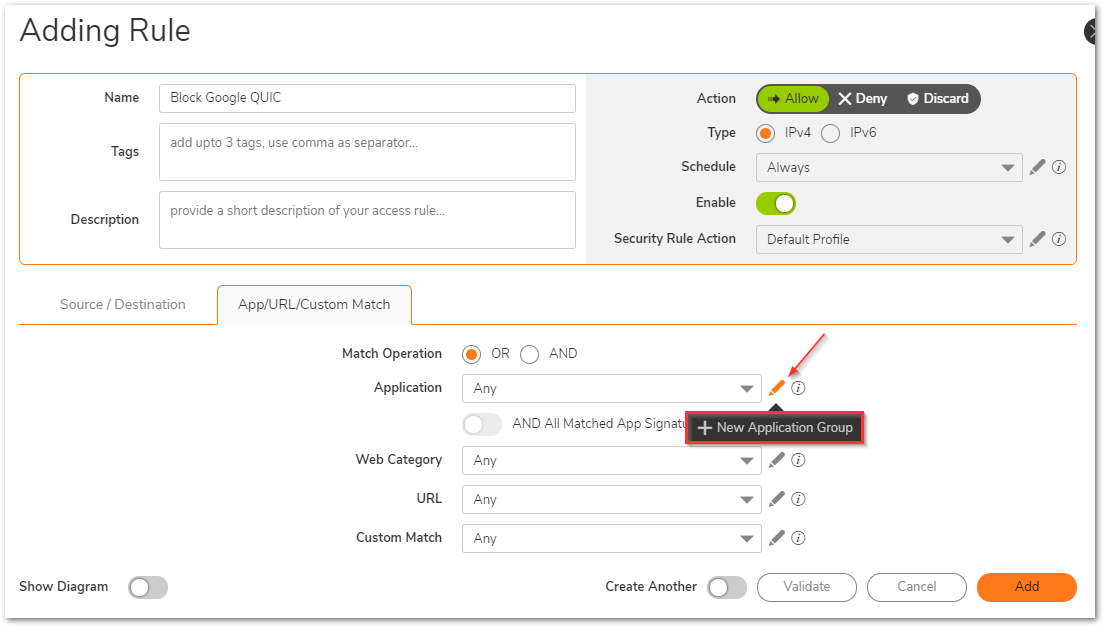This screenshot has width=1104, height=627.
Task: Click the info icon beside Schedule
Action: pos(1059,167)
